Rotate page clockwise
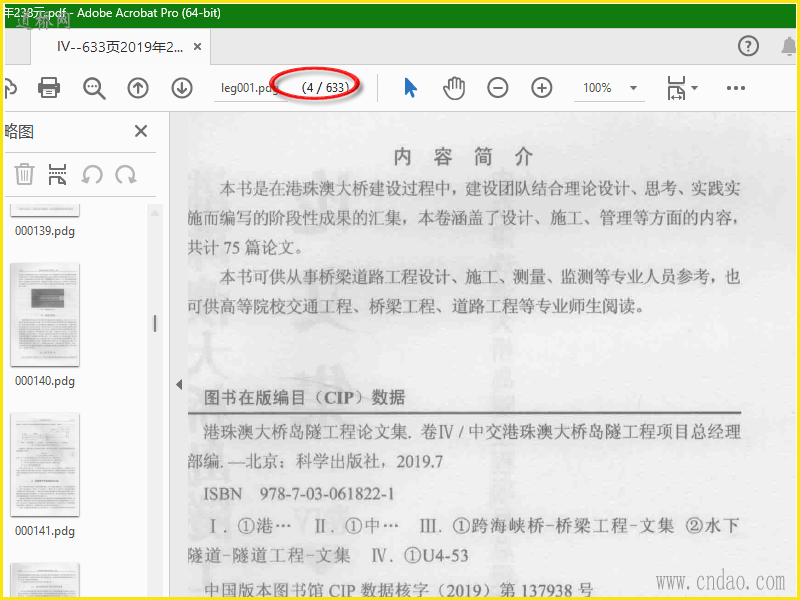 point(126,174)
